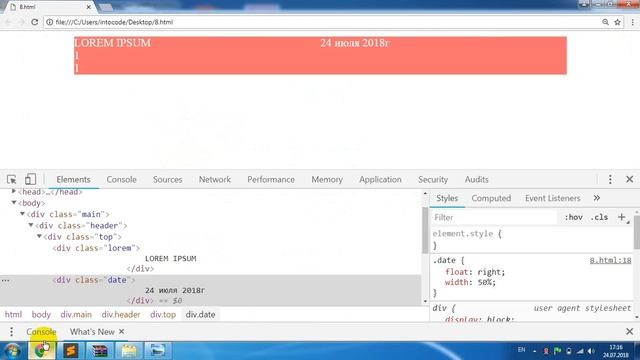Open zoom magnifier icon in address bar
Screen dimensions: 640x360
tap(605, 22)
